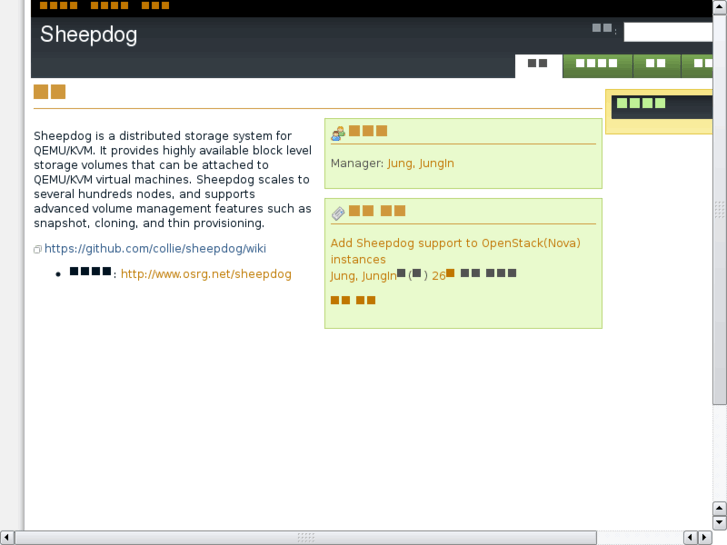This screenshot has width=727, height=545.
Task: Click the view-all-news link below the news entry
Action: tap(353, 301)
